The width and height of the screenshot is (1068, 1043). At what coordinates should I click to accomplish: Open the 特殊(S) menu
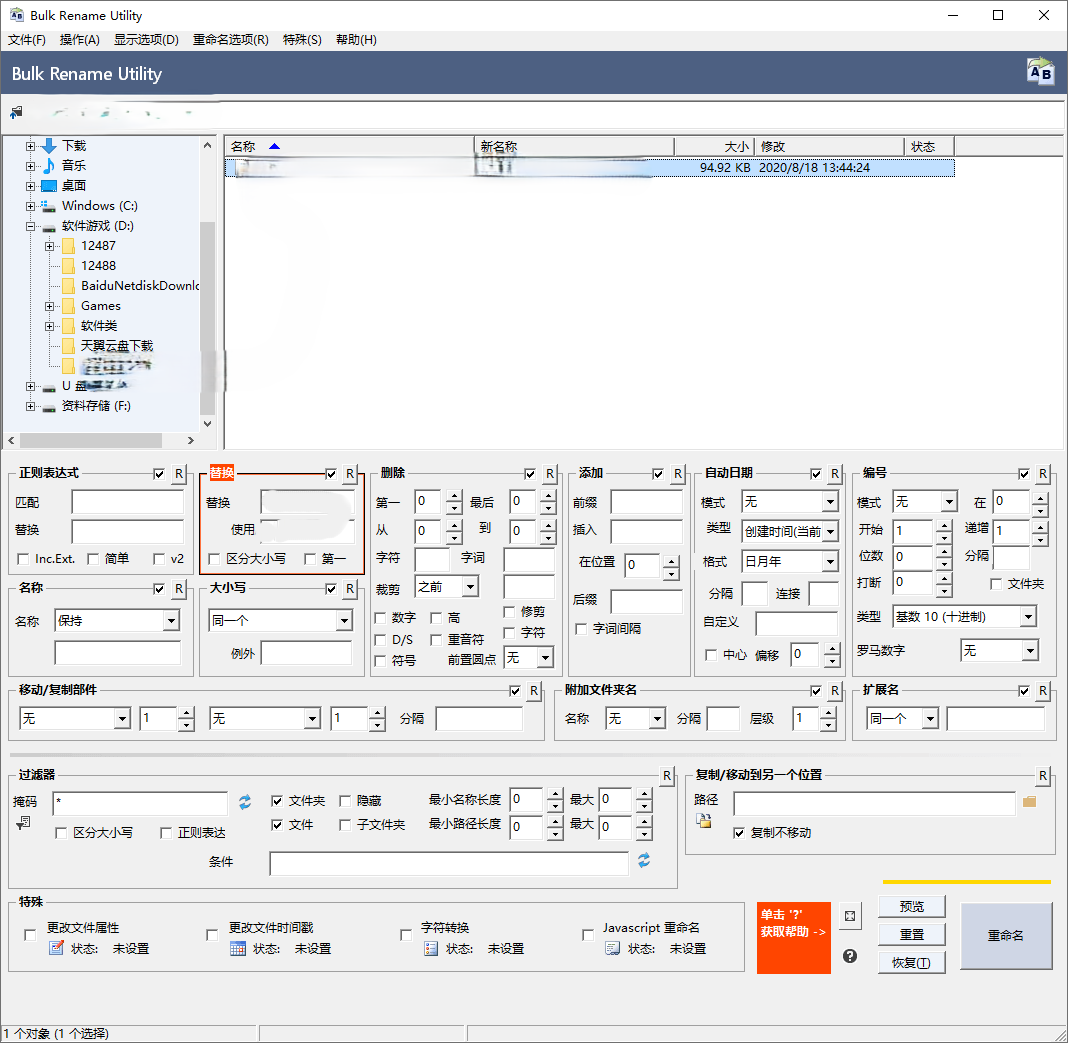pos(302,40)
